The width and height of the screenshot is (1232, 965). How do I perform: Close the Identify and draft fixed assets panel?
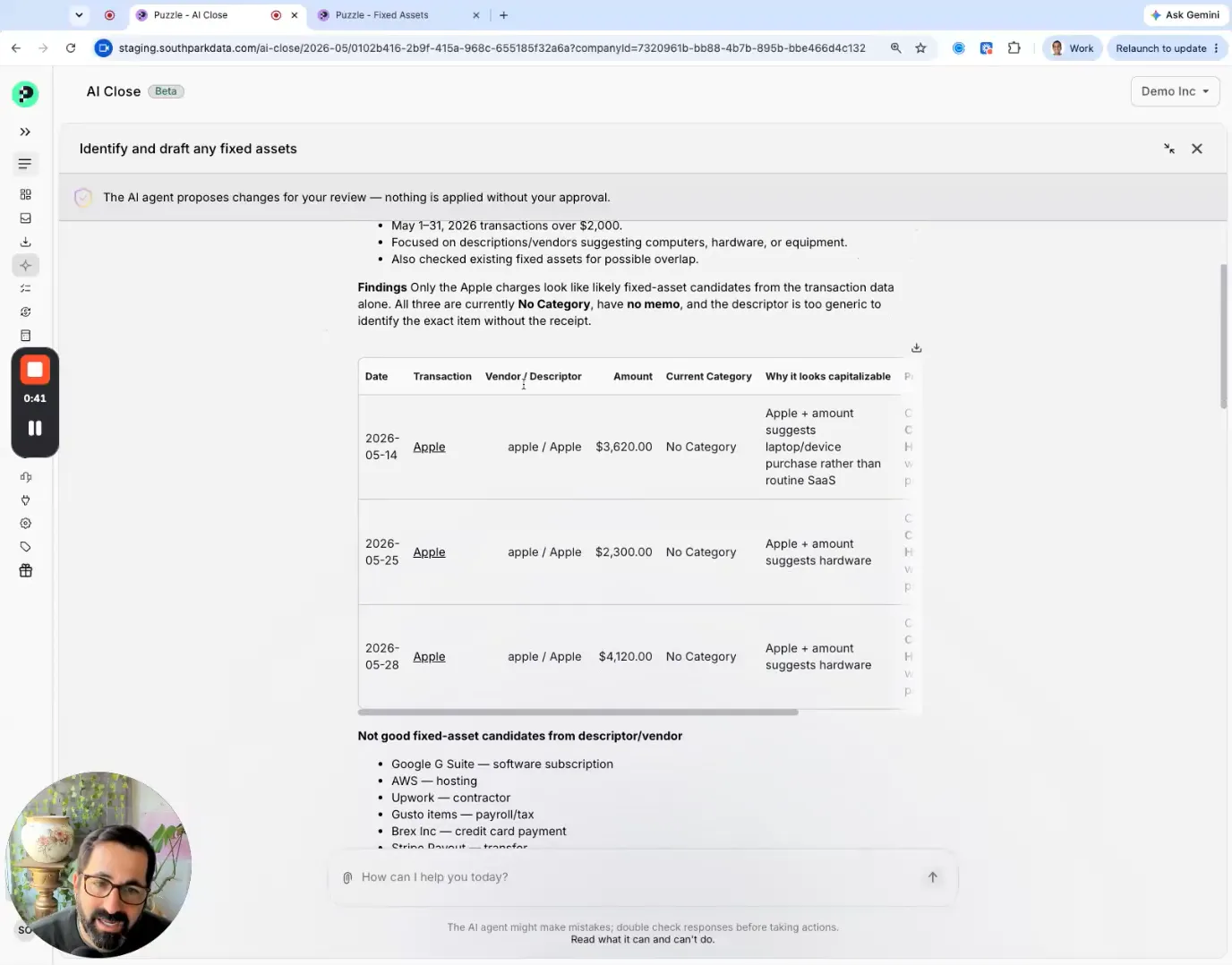click(1197, 149)
